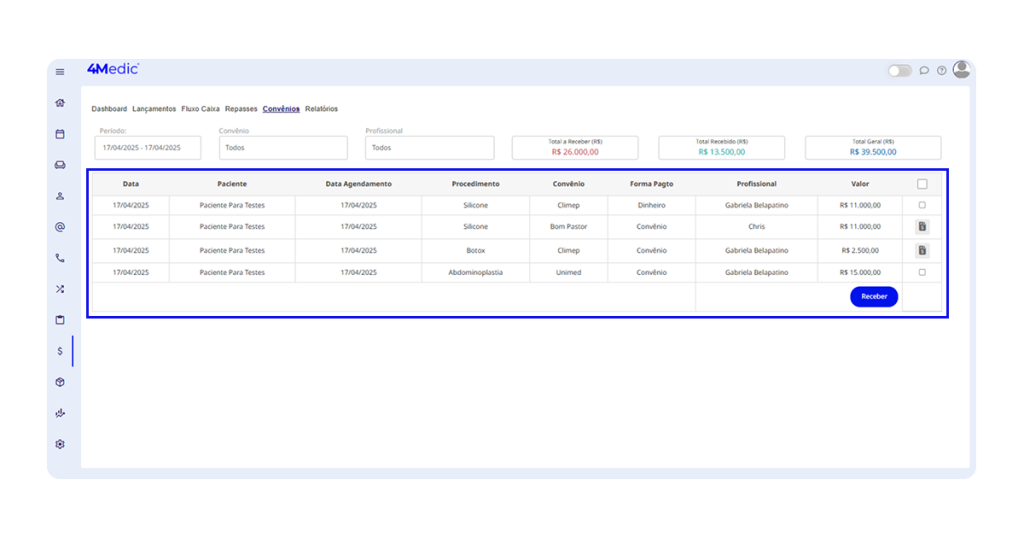Select the Convênios tab
Viewport: 1024px width, 538px height.
[281, 109]
